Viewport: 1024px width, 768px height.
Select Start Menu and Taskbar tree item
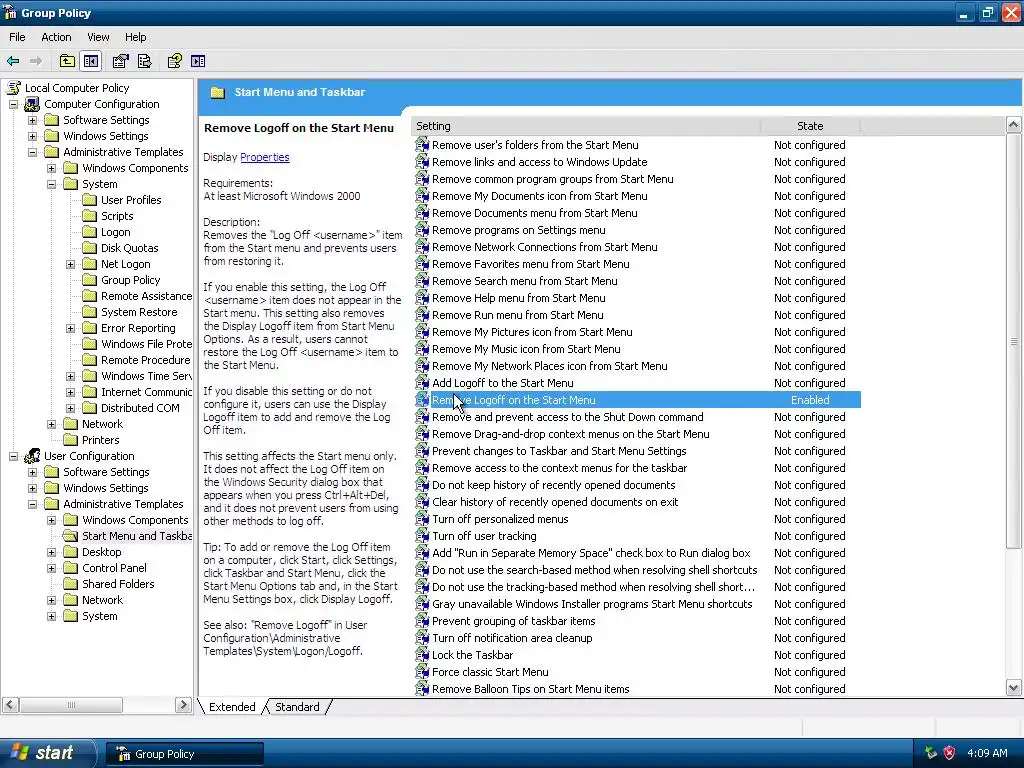tap(136, 536)
